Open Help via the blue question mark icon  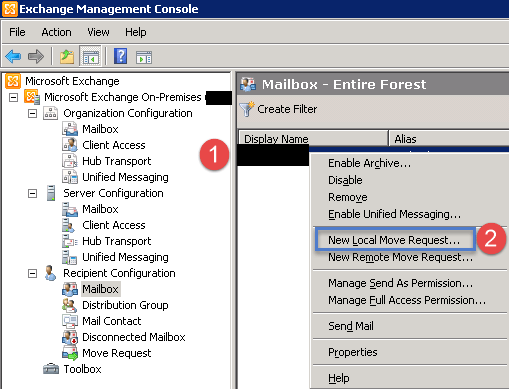pyautogui.click(x=120, y=56)
